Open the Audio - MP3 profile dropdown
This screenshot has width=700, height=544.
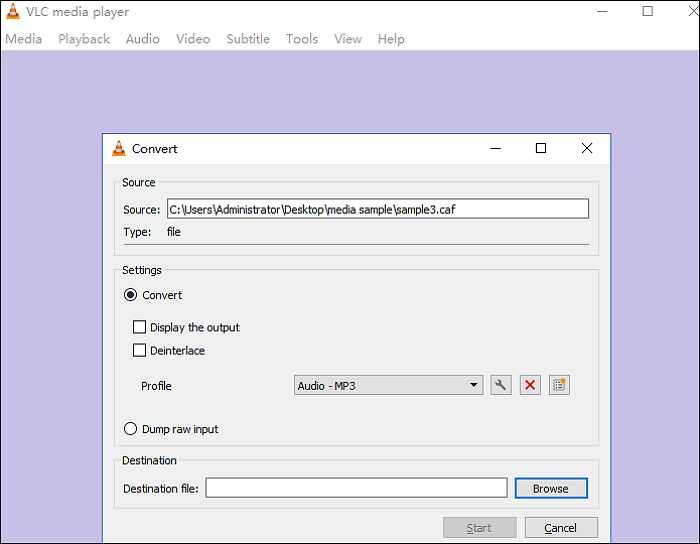(389, 385)
